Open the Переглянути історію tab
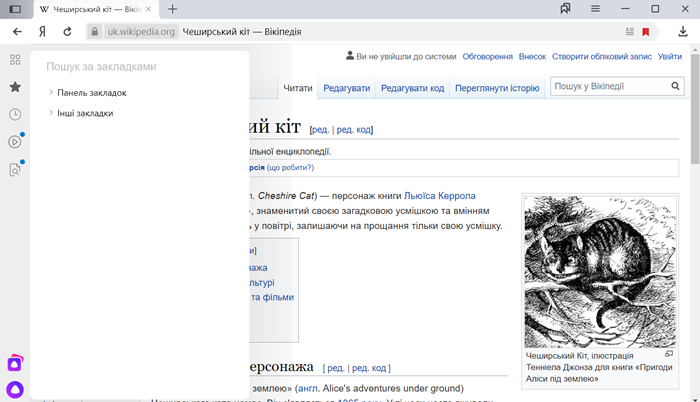Viewport: 700px width, 402px height. tap(497, 88)
